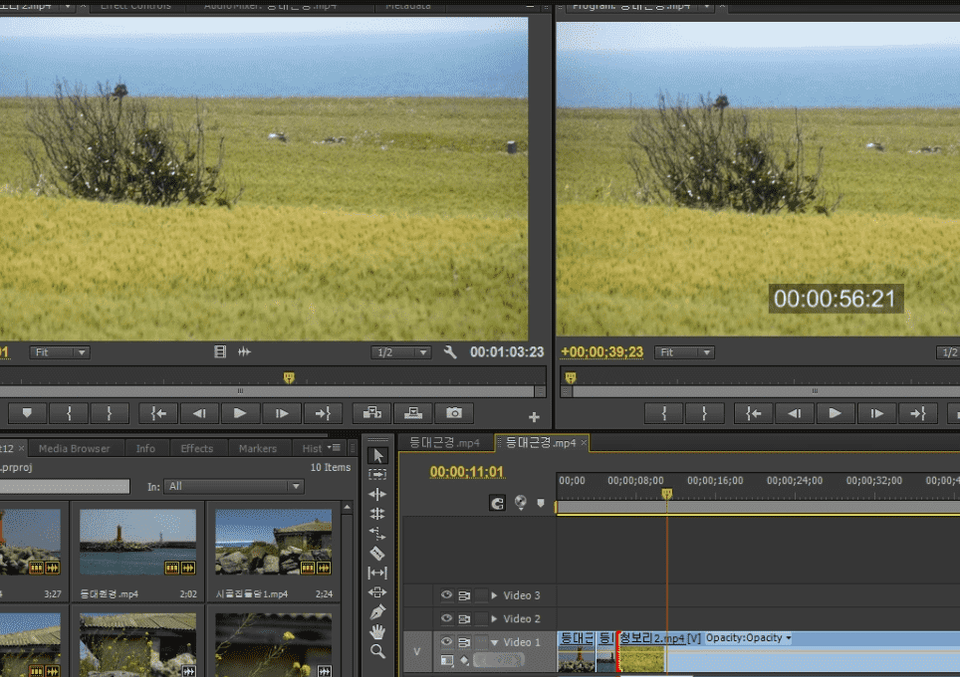Activate the Pen tool
Viewport: 960px width, 677px height.
point(378,612)
